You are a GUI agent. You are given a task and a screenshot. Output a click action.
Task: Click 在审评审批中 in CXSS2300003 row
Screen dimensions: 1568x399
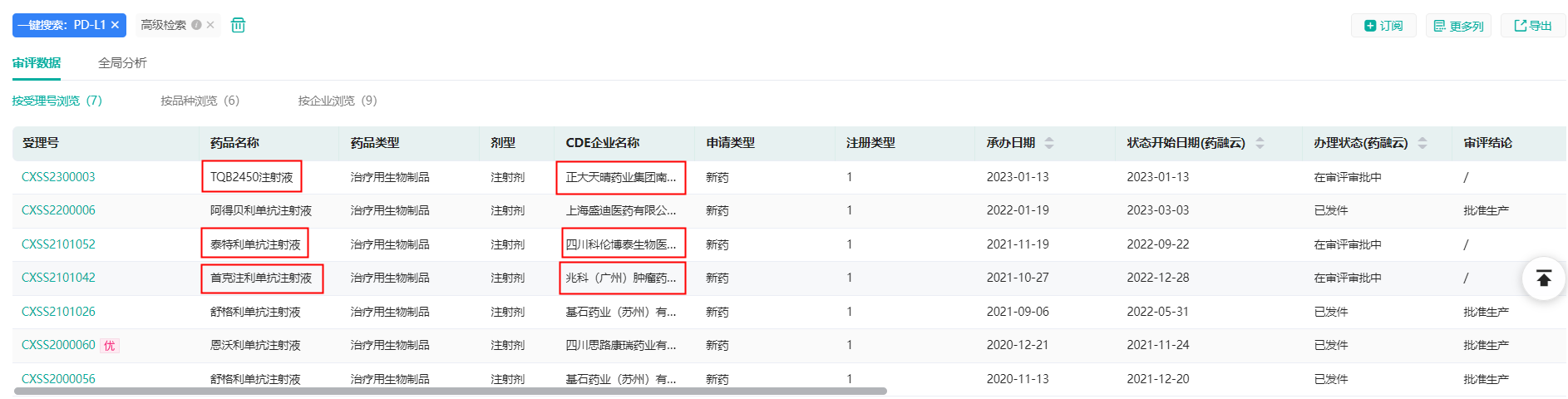click(x=1348, y=177)
